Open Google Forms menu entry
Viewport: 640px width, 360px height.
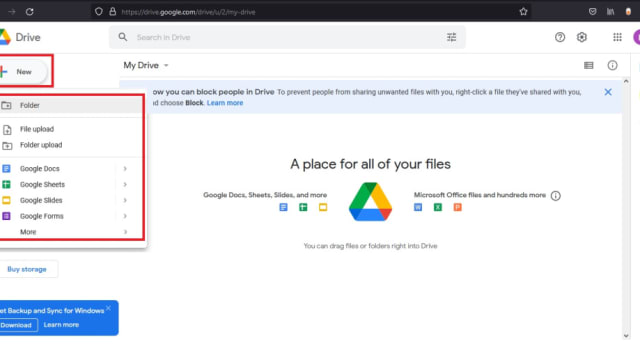[x=71, y=216]
